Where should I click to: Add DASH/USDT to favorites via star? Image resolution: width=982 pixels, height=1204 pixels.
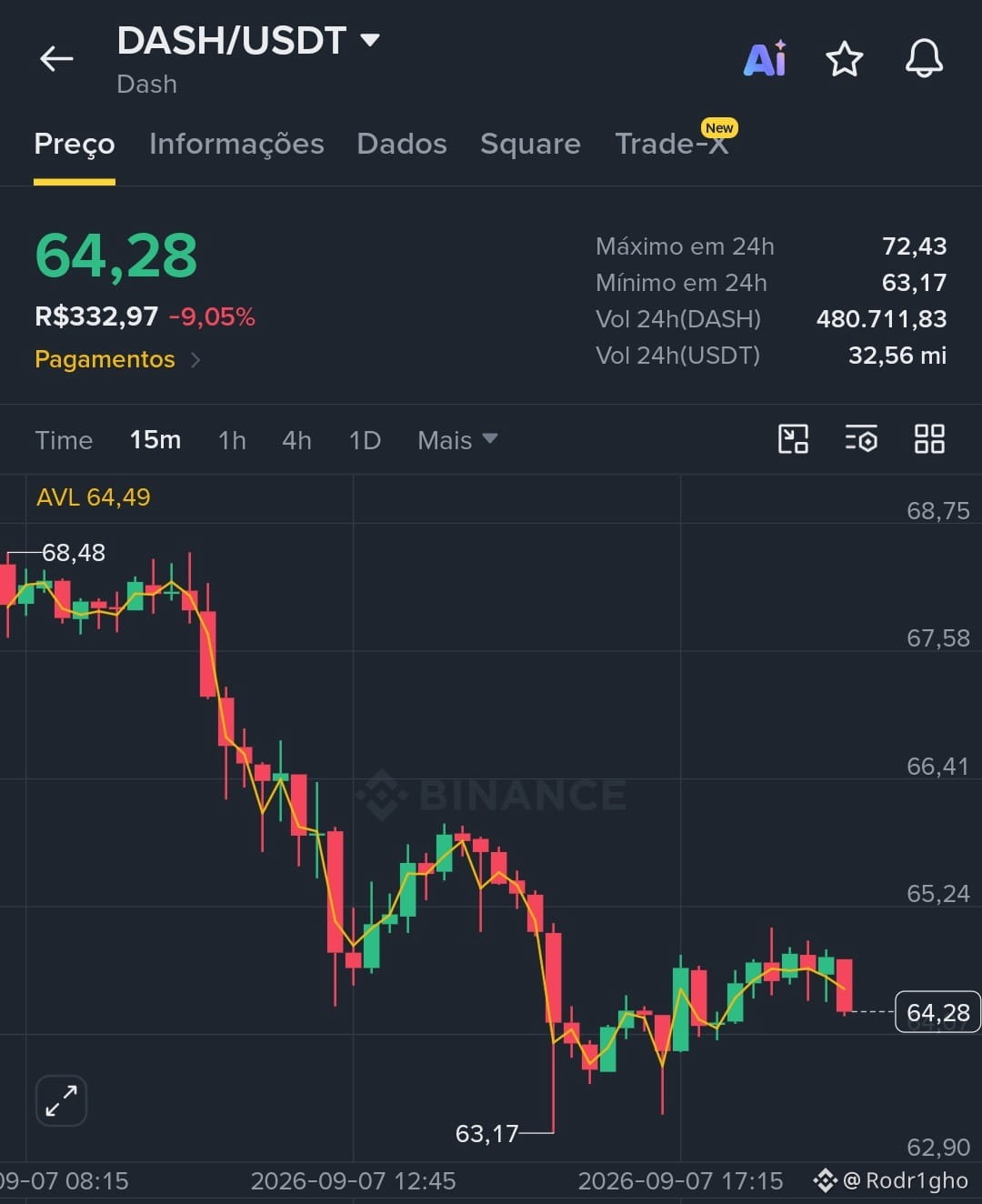(x=844, y=59)
